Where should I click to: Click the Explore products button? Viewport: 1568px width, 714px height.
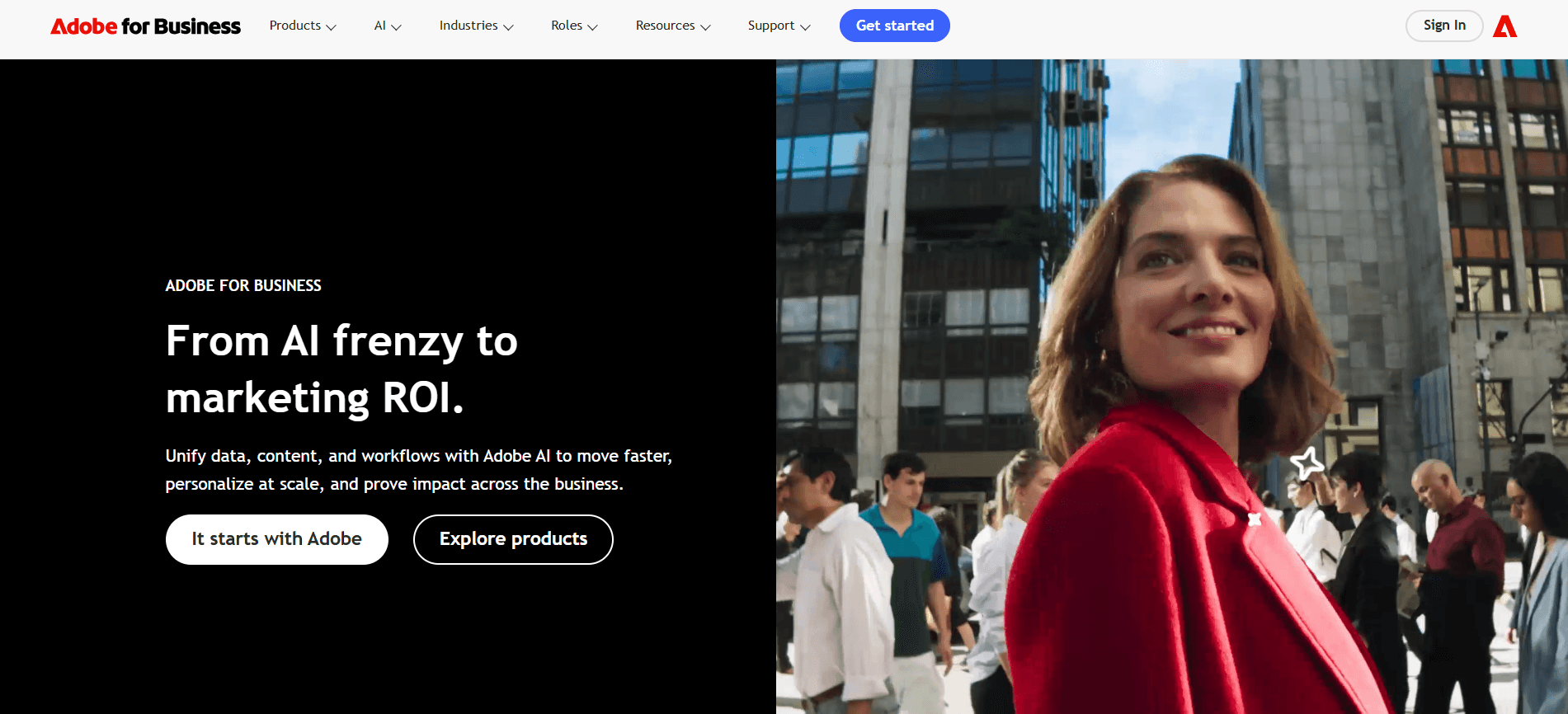513,539
